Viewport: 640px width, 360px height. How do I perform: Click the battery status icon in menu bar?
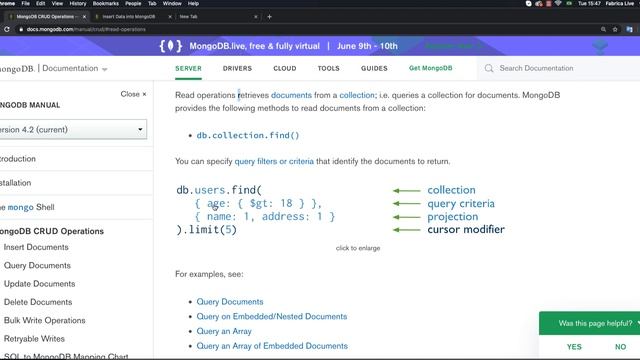pyautogui.click(x=569, y=3)
